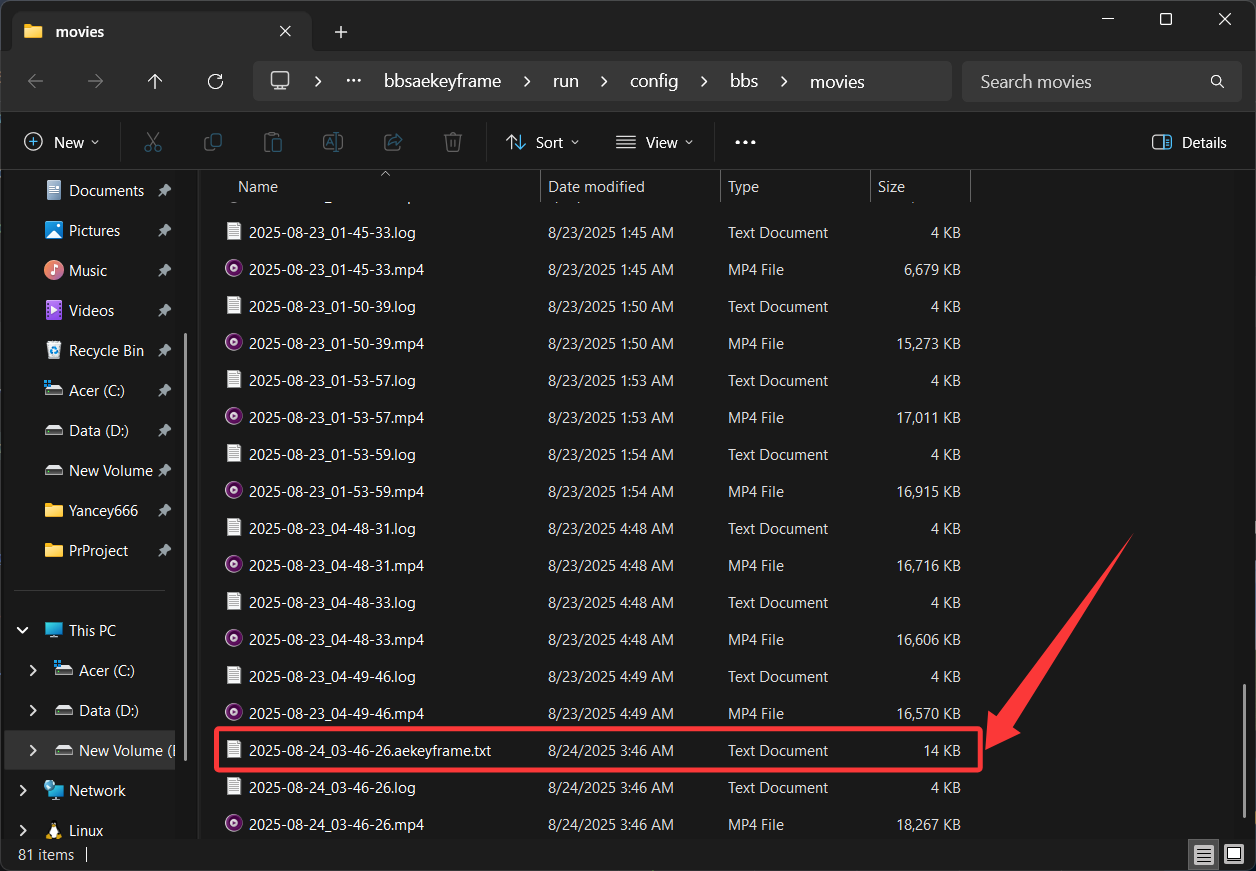Navigate to bbs folder in address bar

pyautogui.click(x=745, y=82)
